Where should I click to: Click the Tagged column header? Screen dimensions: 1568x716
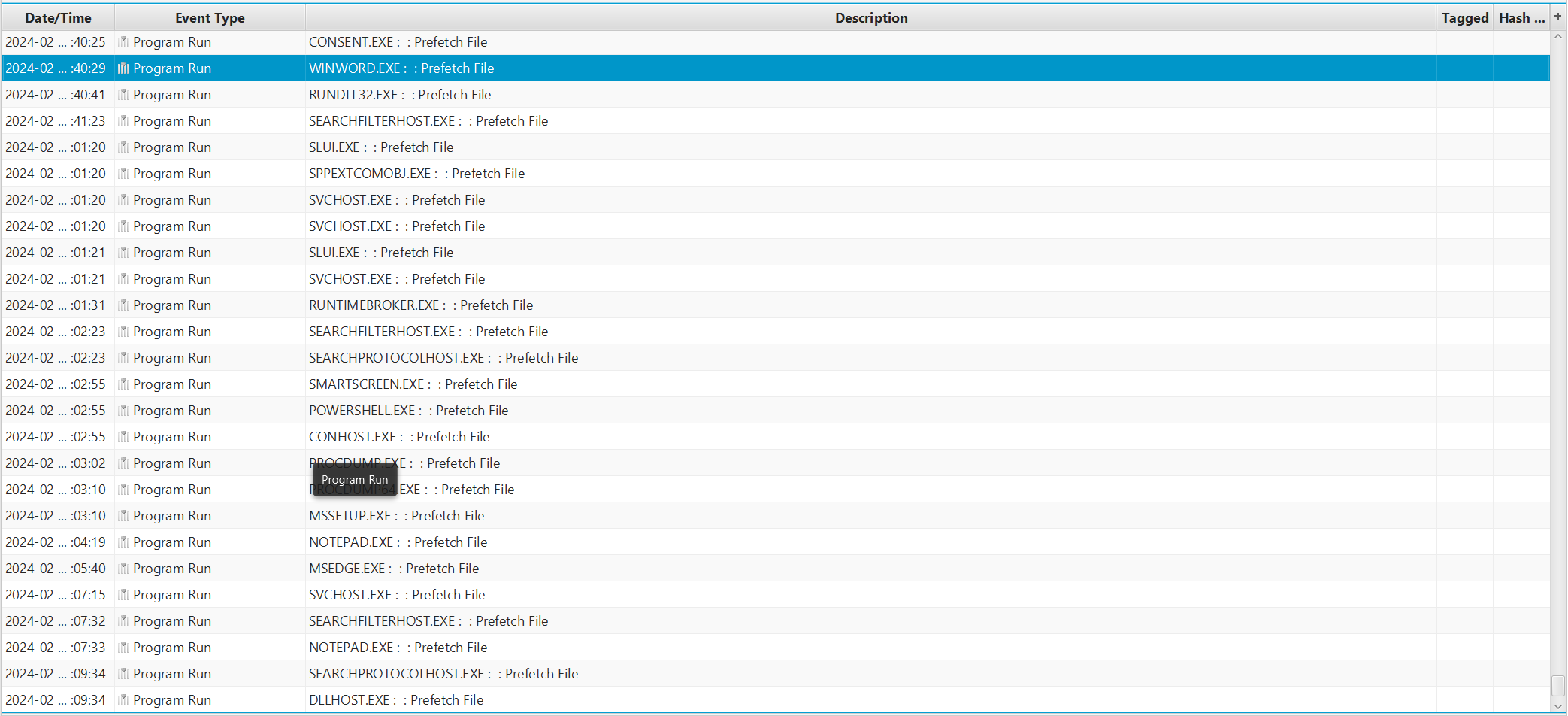[1464, 18]
